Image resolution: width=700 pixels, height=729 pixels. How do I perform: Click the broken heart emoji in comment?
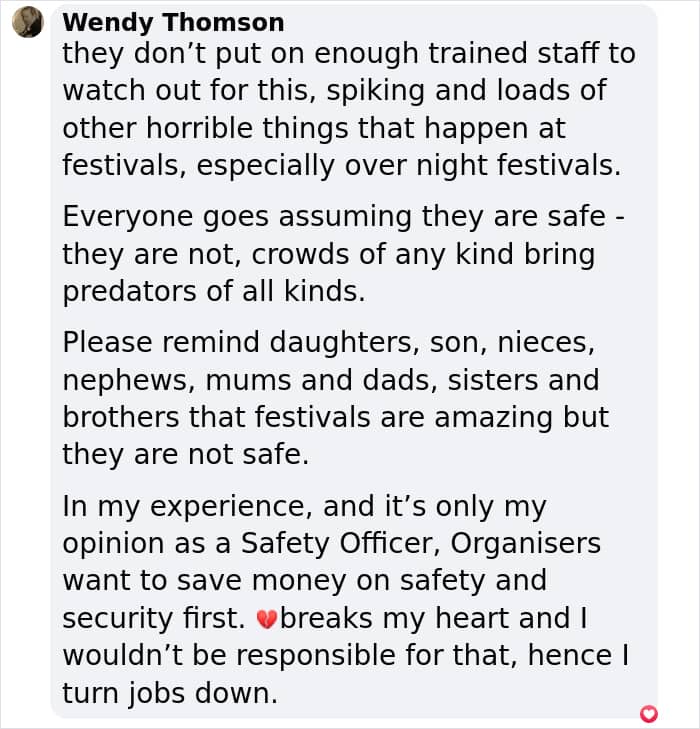267,619
